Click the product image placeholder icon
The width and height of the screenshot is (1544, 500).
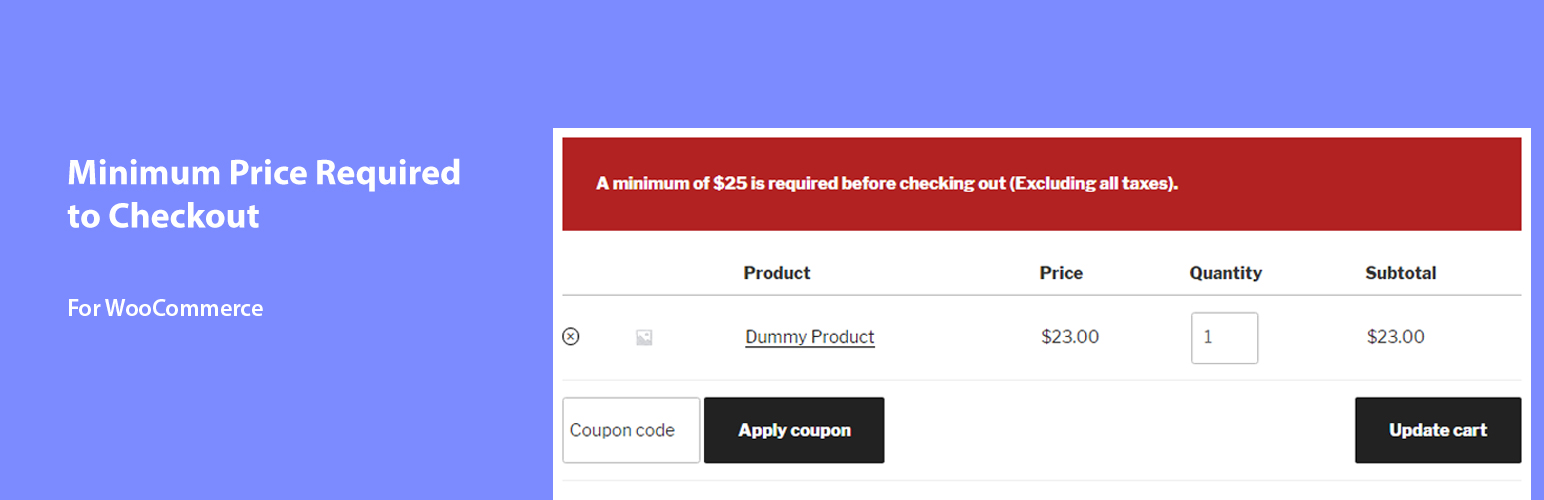click(644, 338)
